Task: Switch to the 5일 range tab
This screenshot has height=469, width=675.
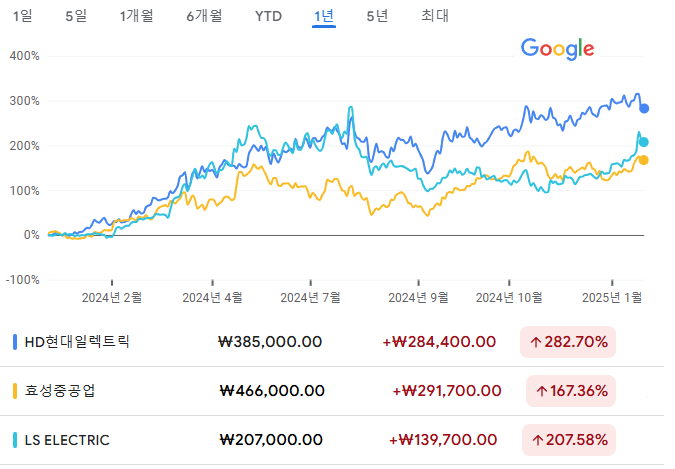Action: 76,16
